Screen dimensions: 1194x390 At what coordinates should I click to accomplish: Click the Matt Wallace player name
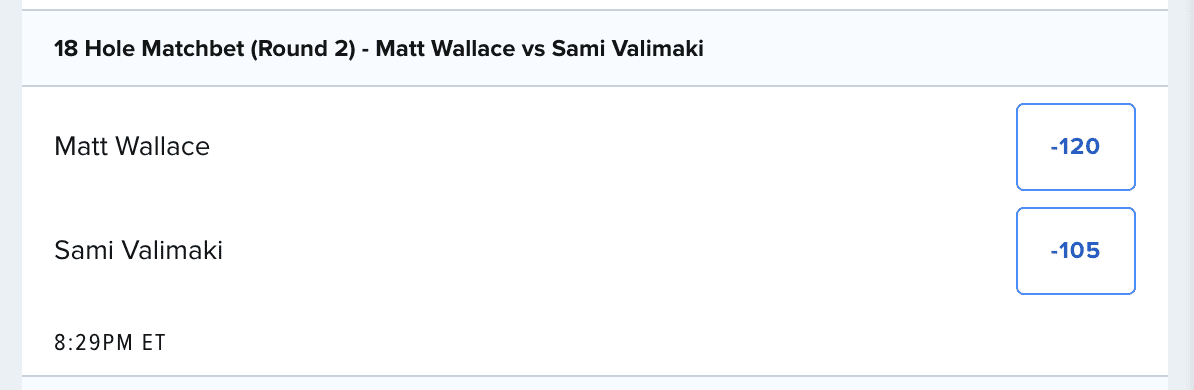[x=132, y=146]
